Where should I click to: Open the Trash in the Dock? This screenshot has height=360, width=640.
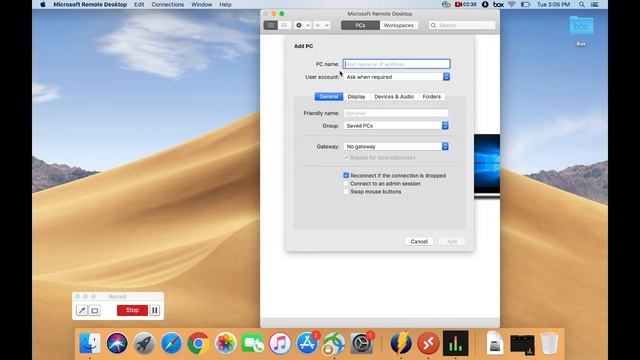[x=549, y=343]
